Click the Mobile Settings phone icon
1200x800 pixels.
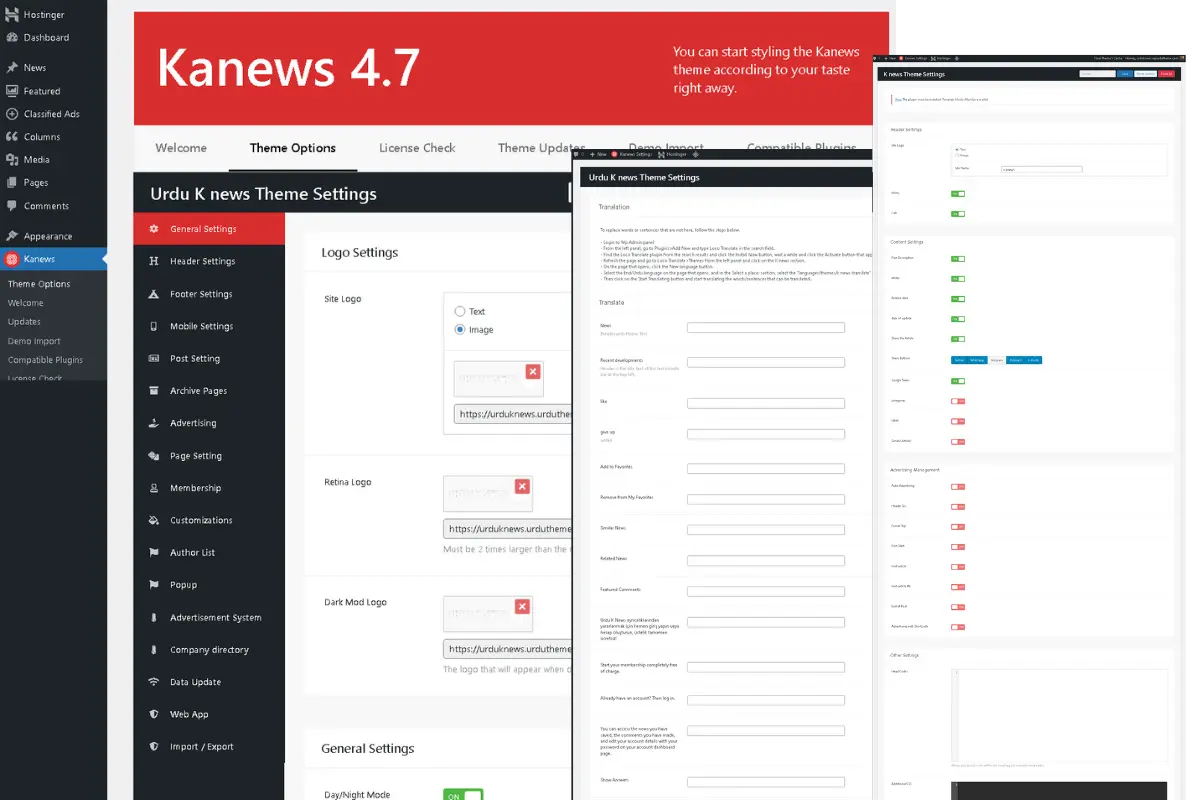[154, 326]
